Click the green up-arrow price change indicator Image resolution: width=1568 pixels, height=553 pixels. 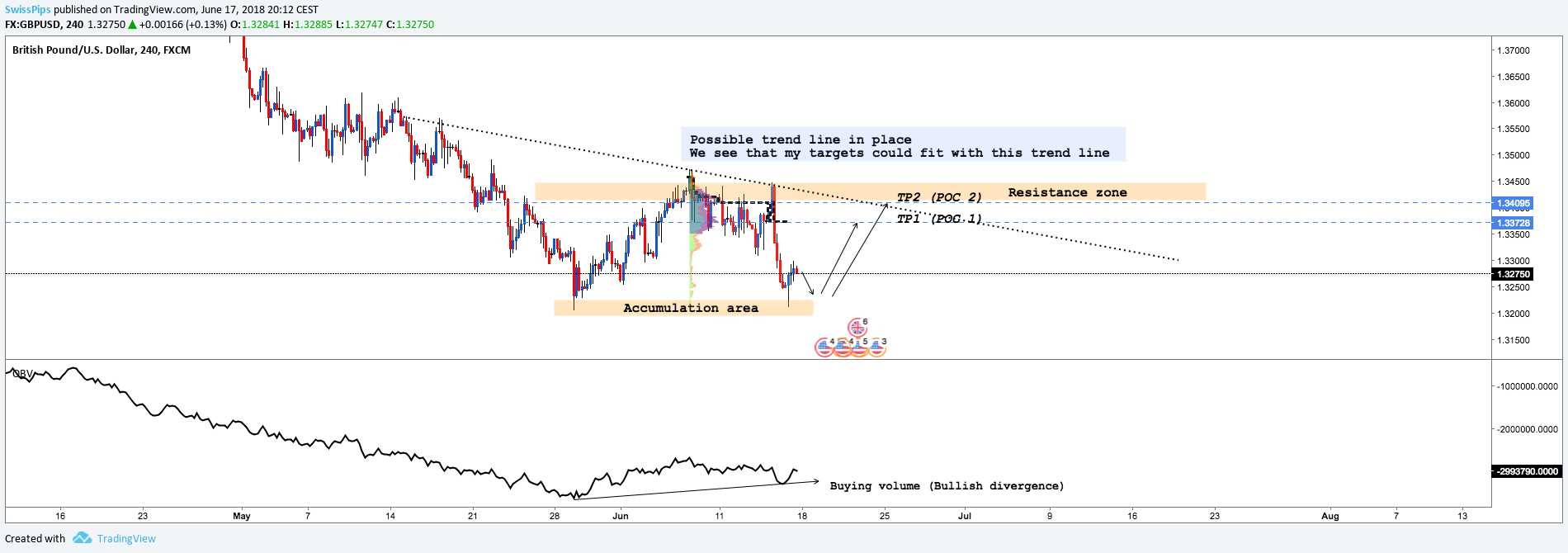click(x=132, y=25)
